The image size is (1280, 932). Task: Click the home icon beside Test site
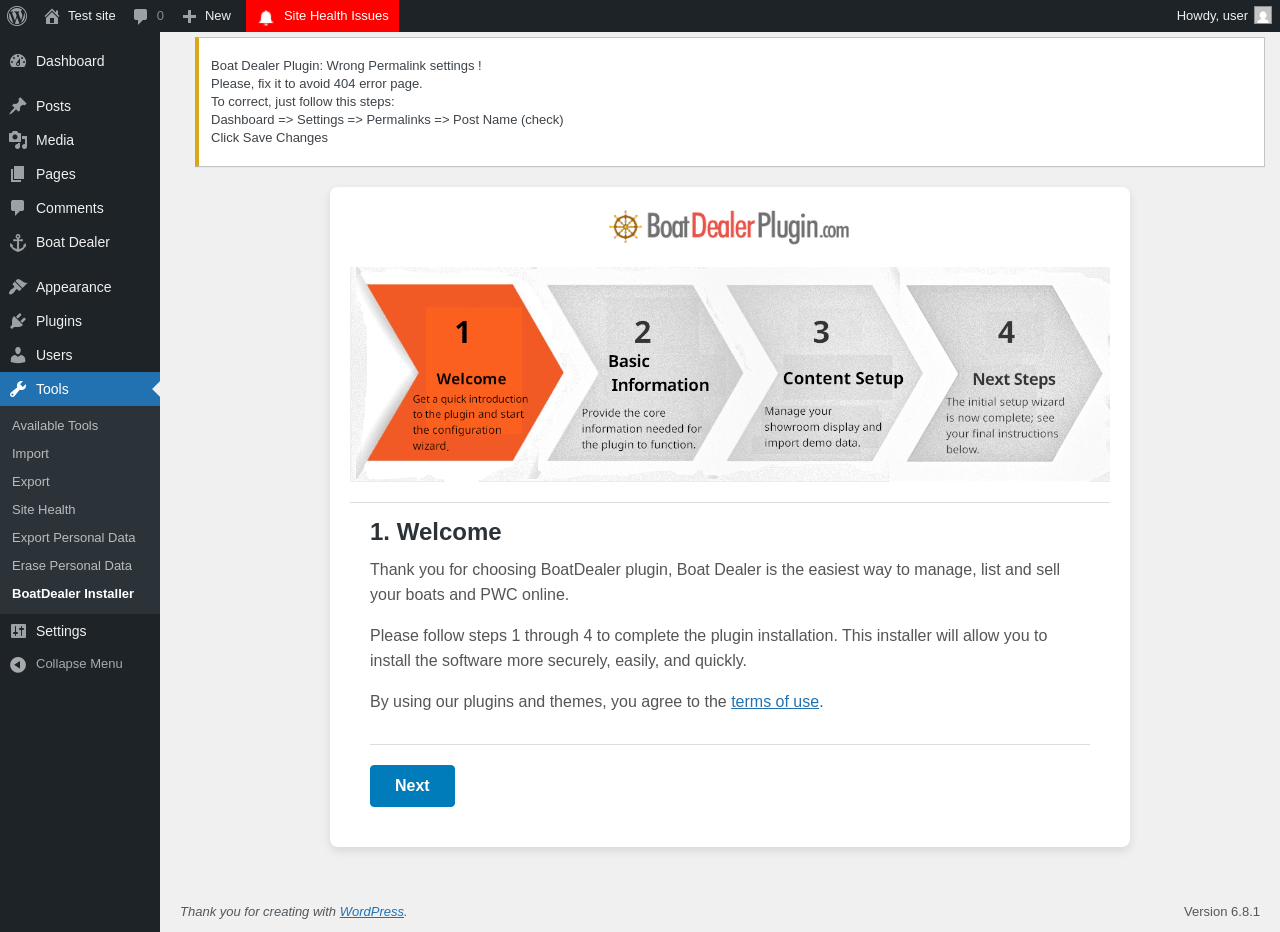click(52, 16)
